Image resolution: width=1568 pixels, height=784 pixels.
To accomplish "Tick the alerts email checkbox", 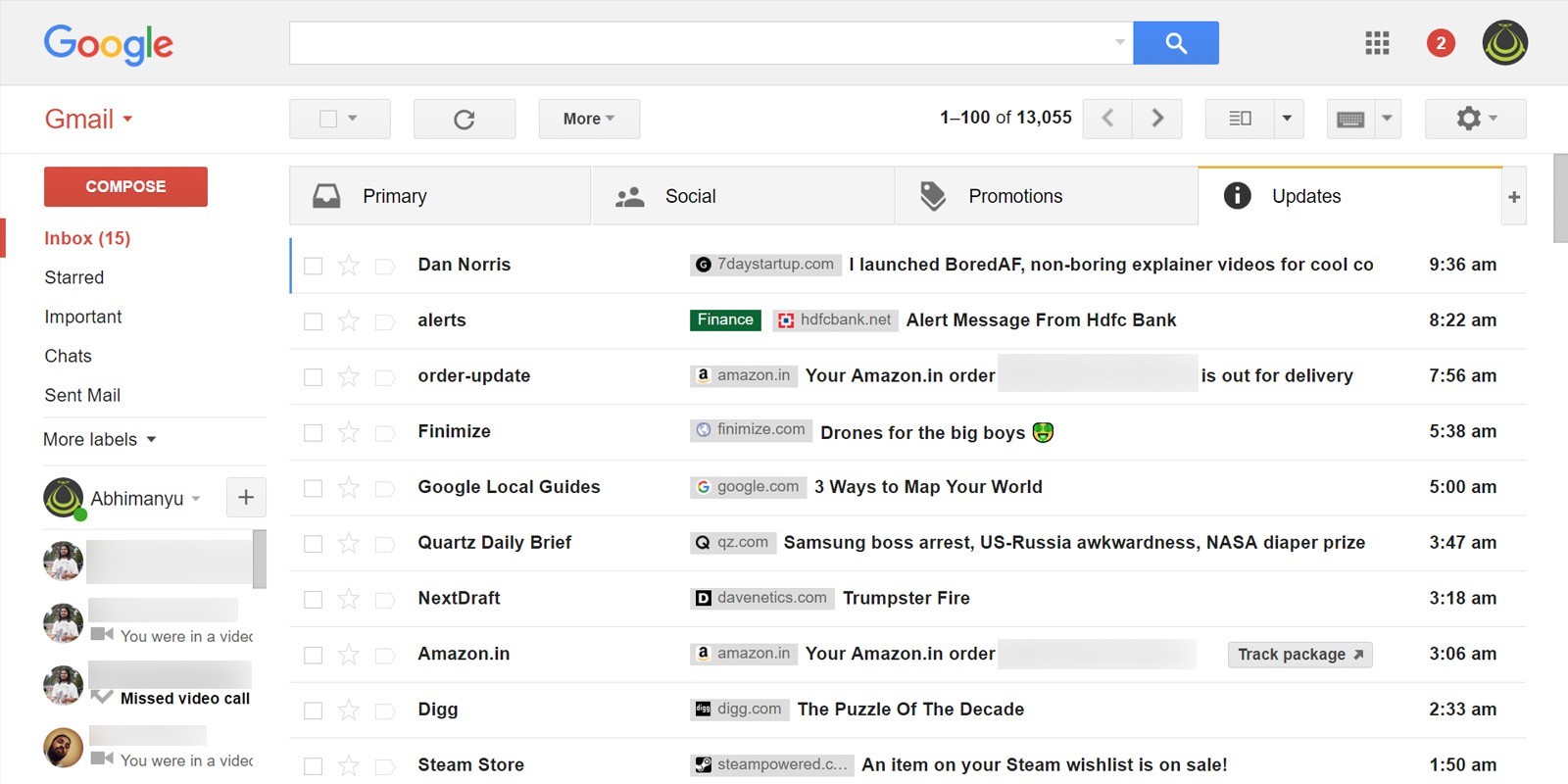I will tap(314, 321).
